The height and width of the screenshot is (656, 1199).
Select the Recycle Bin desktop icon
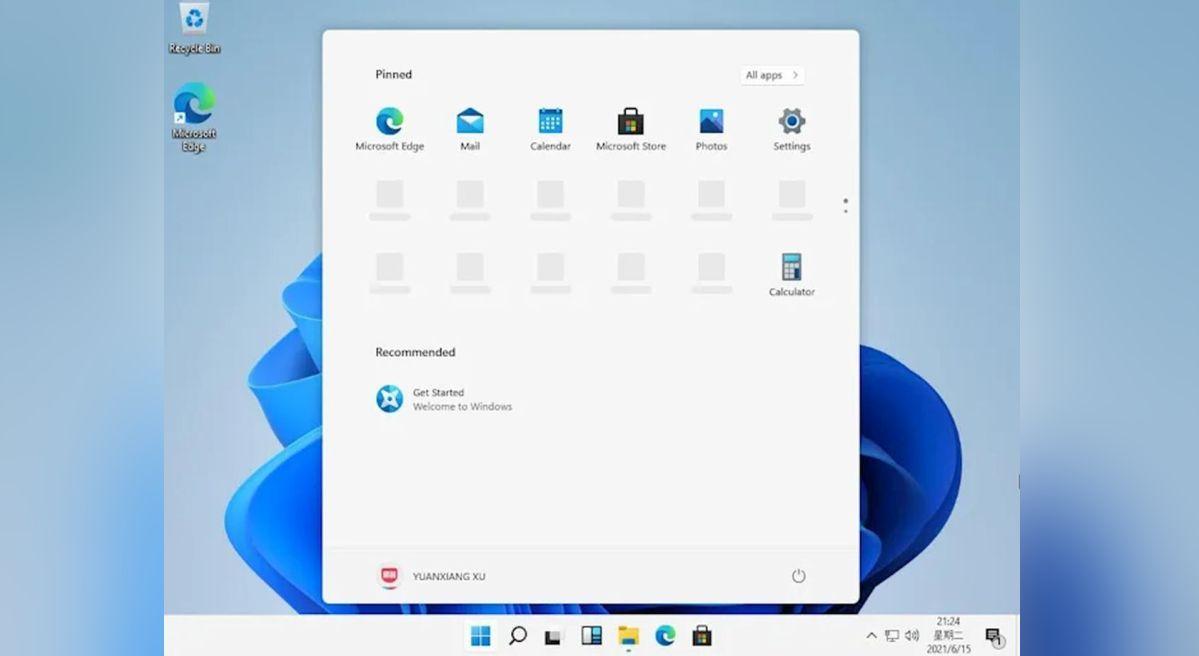[x=194, y=29]
